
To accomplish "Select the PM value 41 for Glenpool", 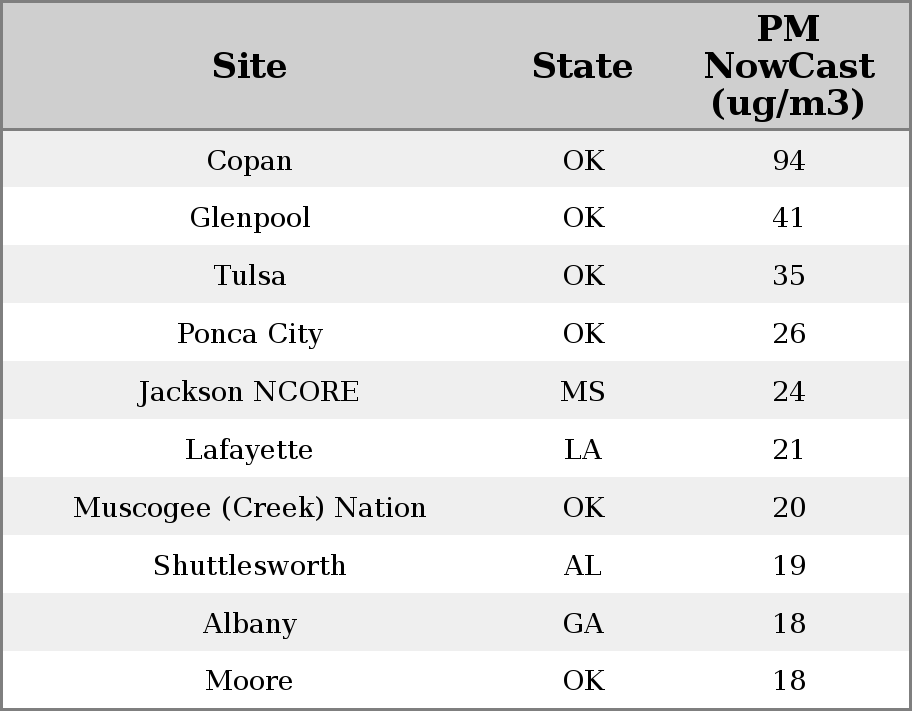I will pos(789,218).
